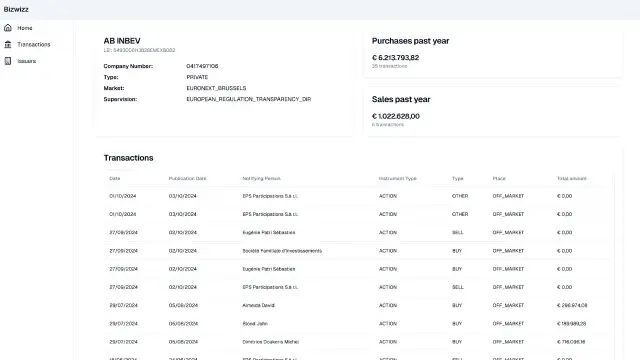Click the Type column header
Viewport: 640px width, 360px height.
pos(458,178)
